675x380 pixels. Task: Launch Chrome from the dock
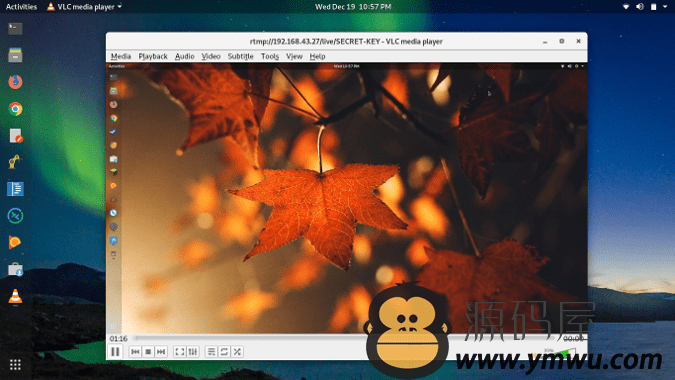[x=15, y=109]
